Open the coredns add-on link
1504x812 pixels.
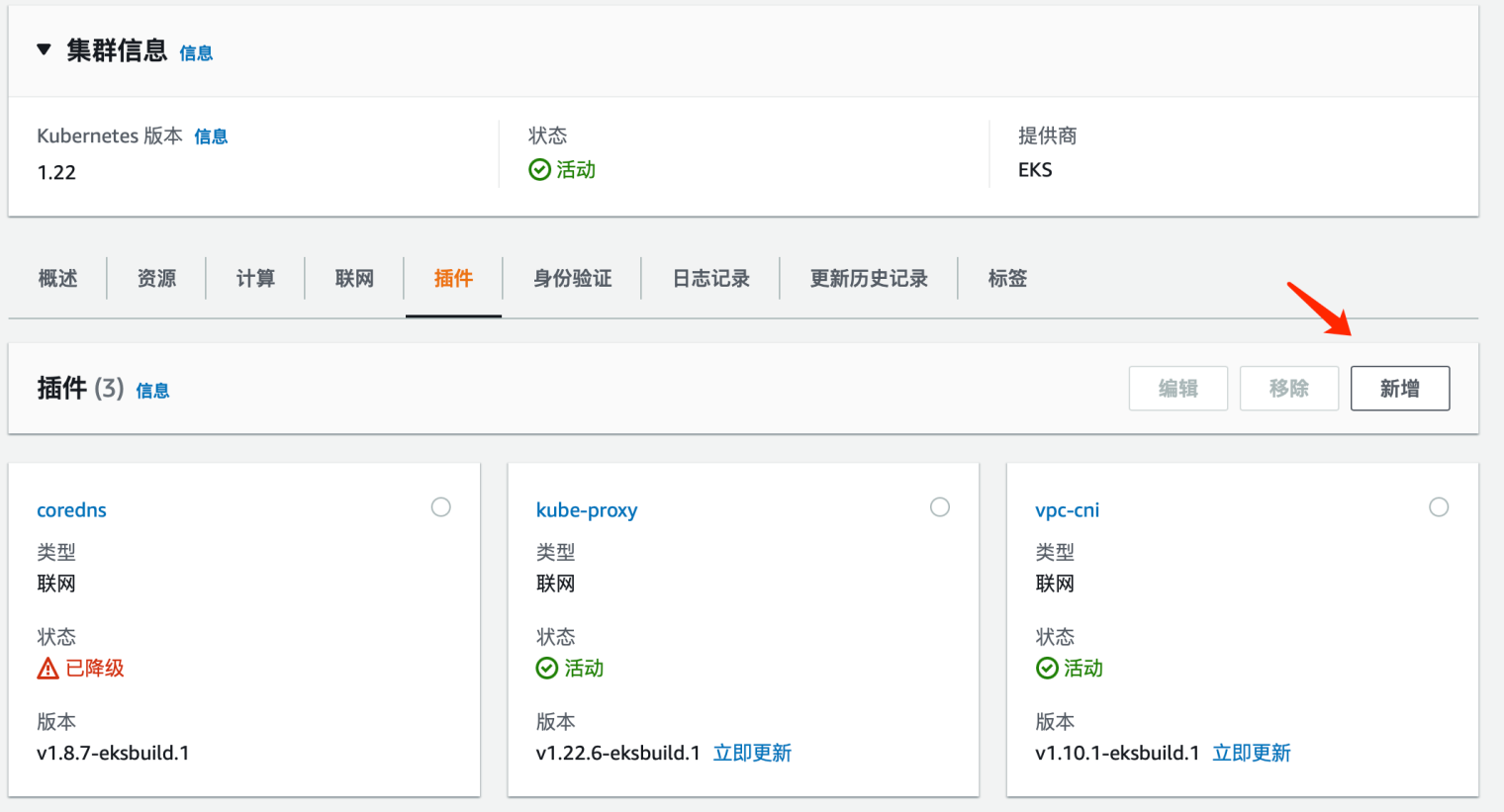click(x=71, y=510)
